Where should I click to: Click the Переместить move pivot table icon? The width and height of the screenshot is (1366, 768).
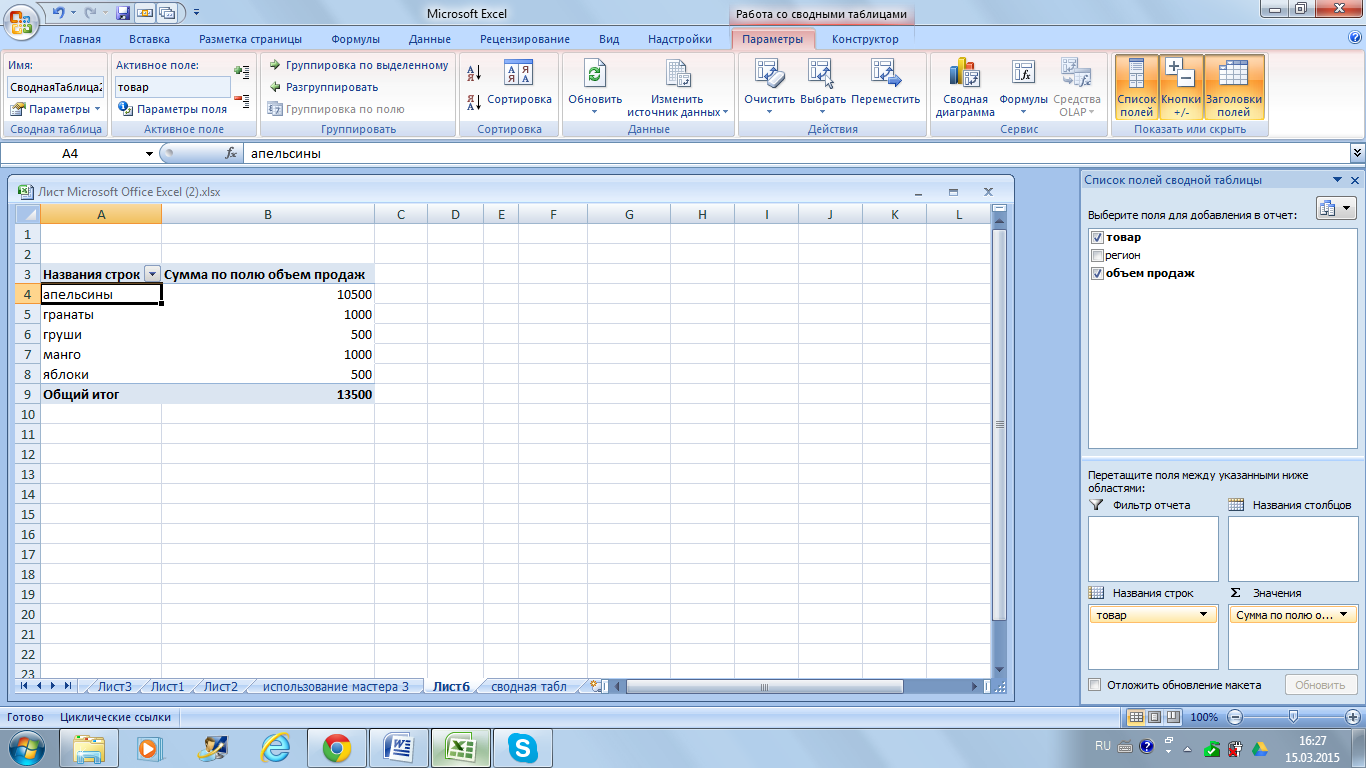tap(886, 82)
